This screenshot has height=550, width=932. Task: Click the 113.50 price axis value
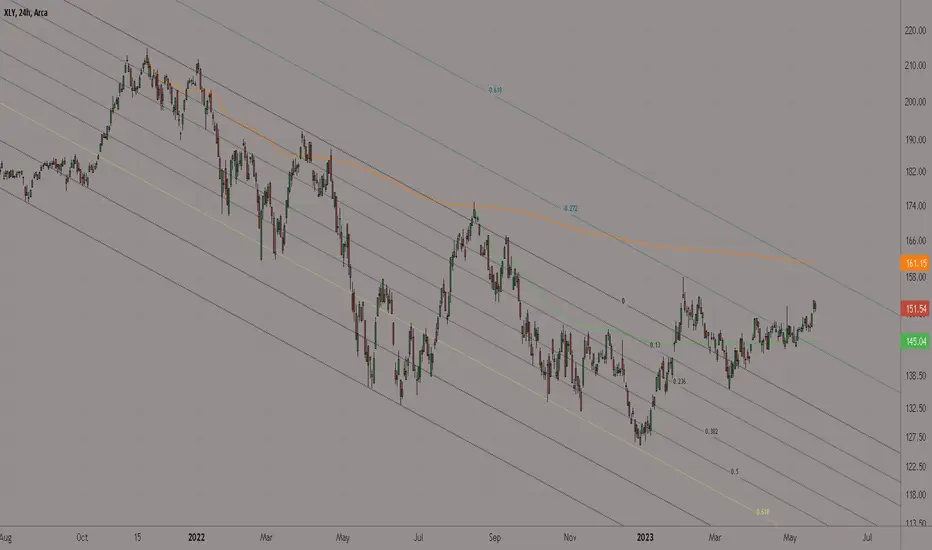(915, 523)
